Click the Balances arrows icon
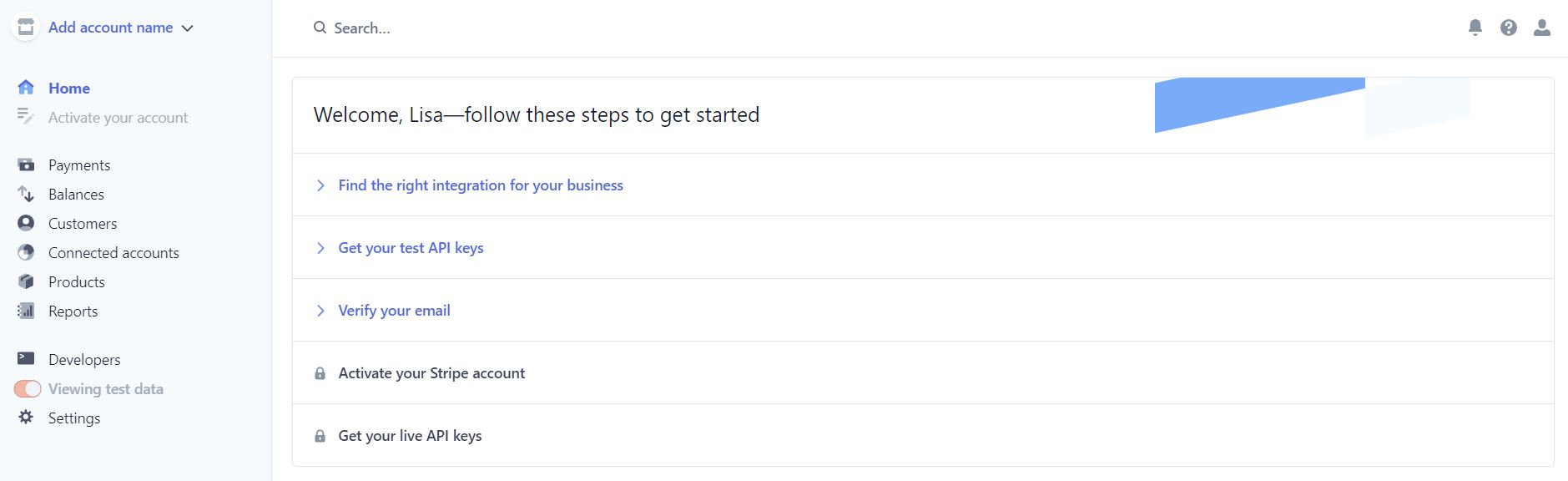 pyautogui.click(x=26, y=194)
